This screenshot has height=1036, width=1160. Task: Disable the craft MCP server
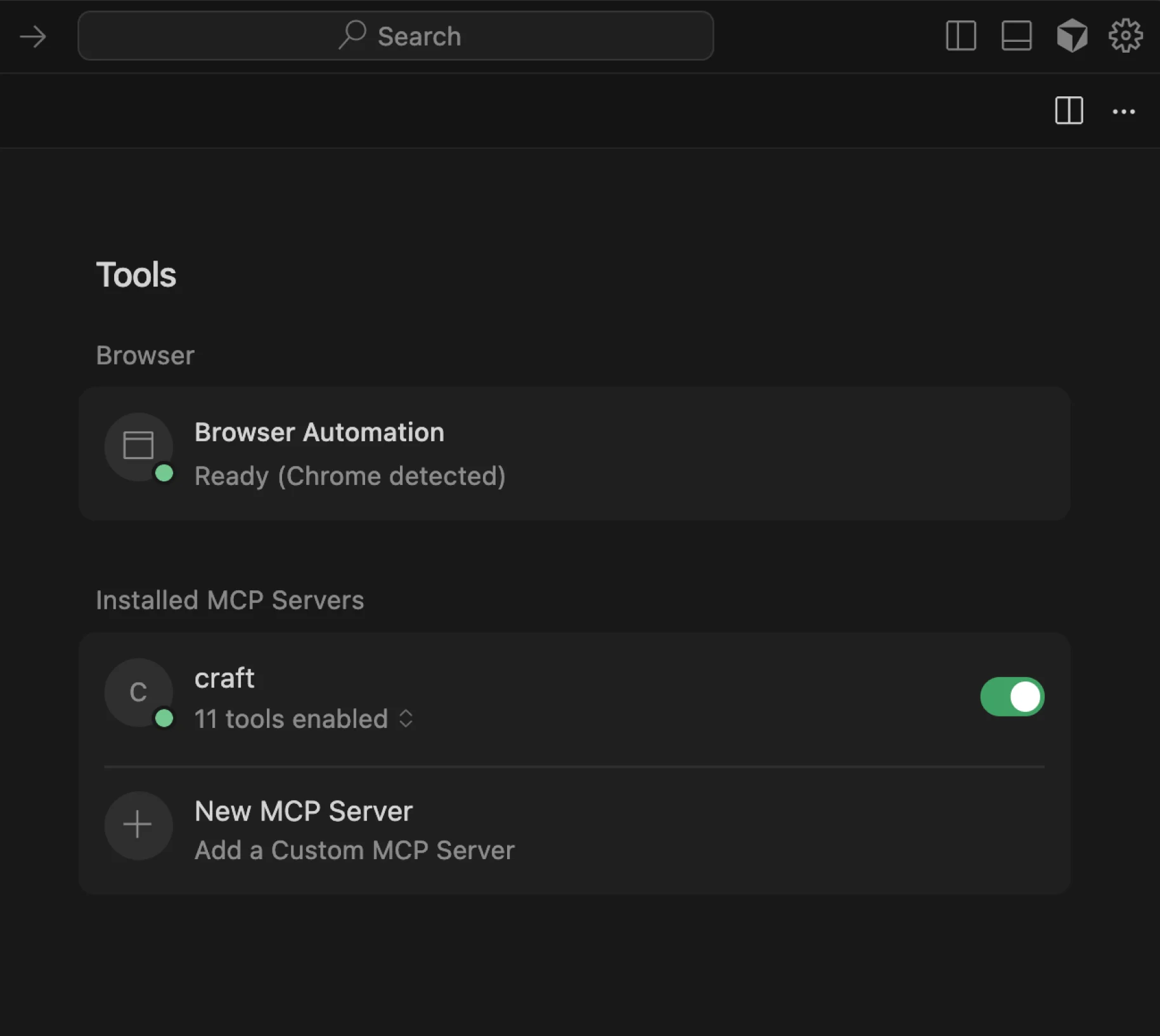coord(1012,696)
